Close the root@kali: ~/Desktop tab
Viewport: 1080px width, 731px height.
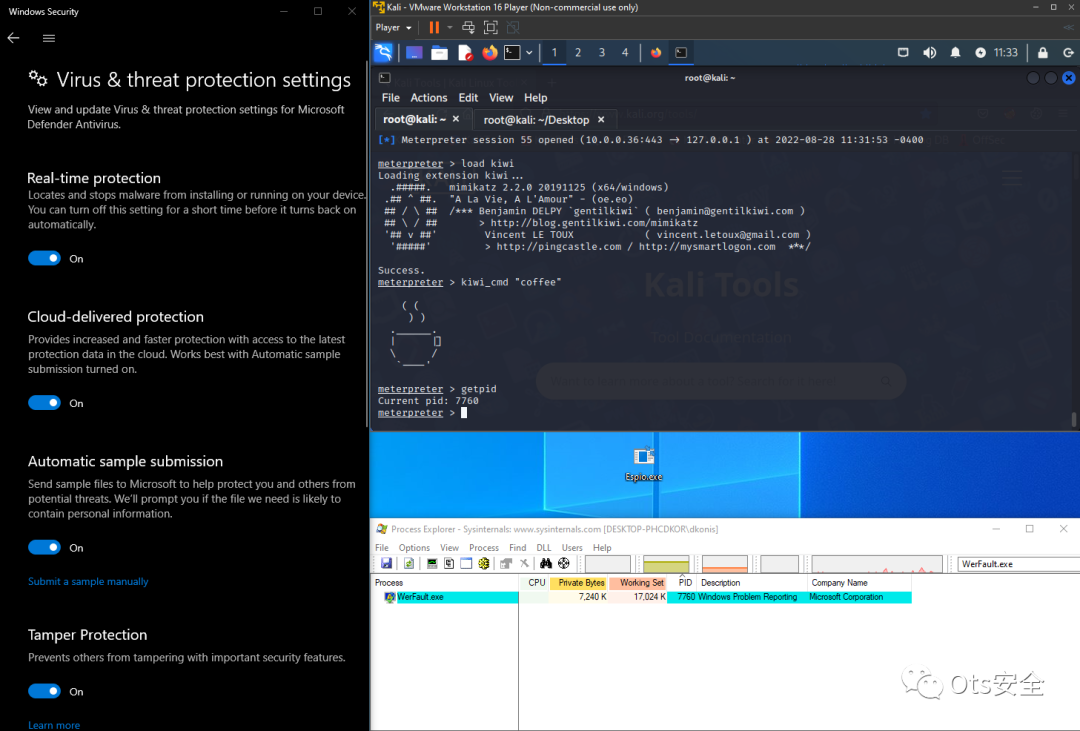click(601, 120)
